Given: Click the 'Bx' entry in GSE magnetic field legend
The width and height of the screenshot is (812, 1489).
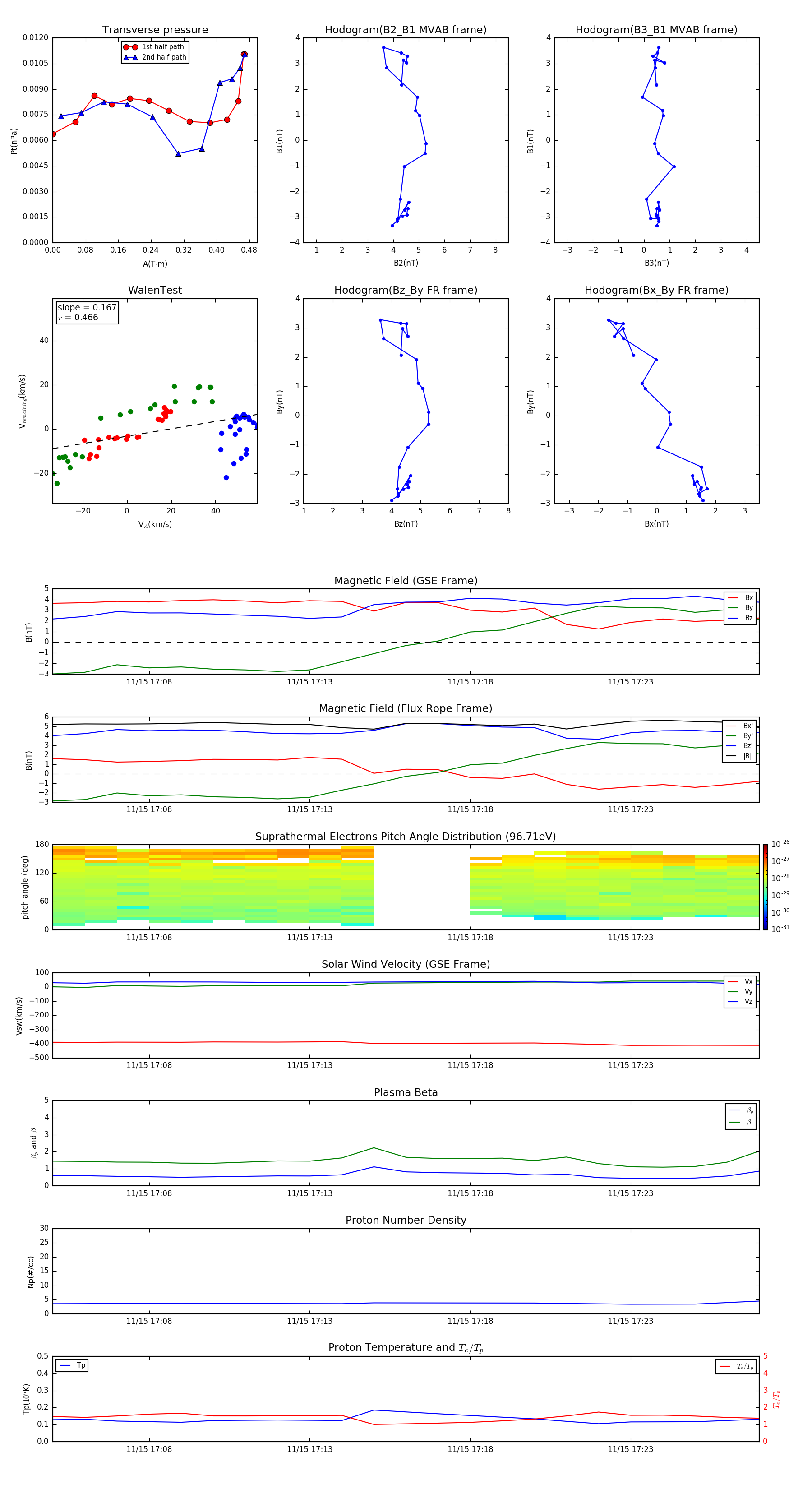Looking at the screenshot, I should coord(740,598).
